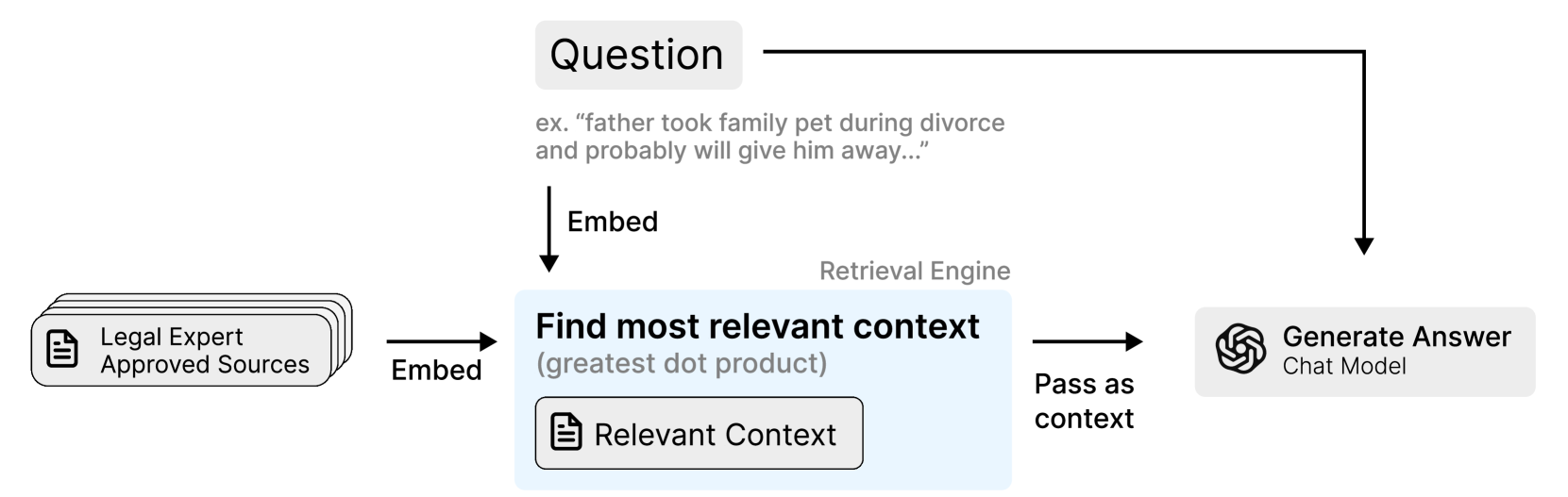Click the father took family pet example text
1568x497 pixels.
coord(769,137)
